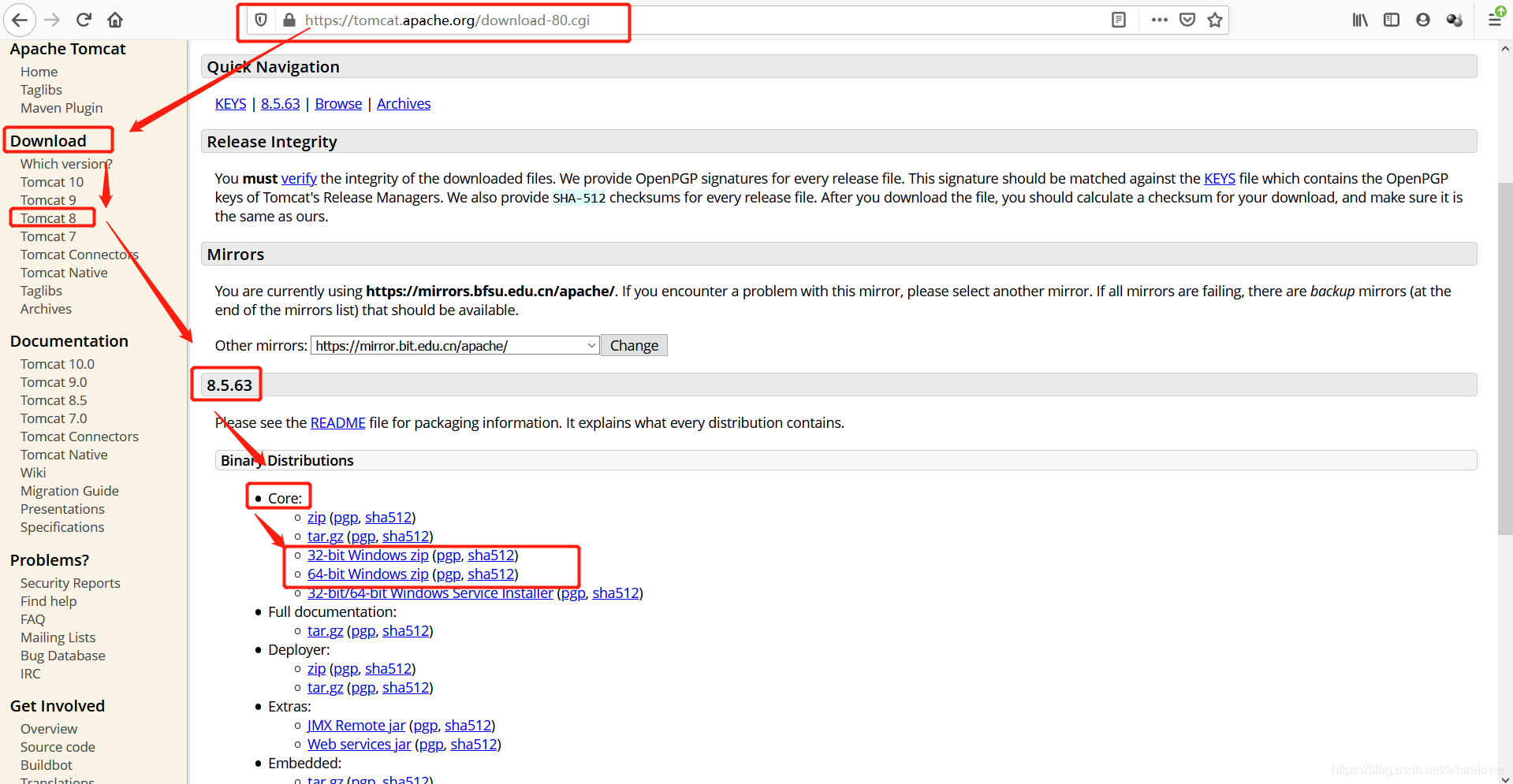This screenshot has height=784, width=1513.
Task: Open Maven Plugin sidebar item
Action: (x=61, y=108)
